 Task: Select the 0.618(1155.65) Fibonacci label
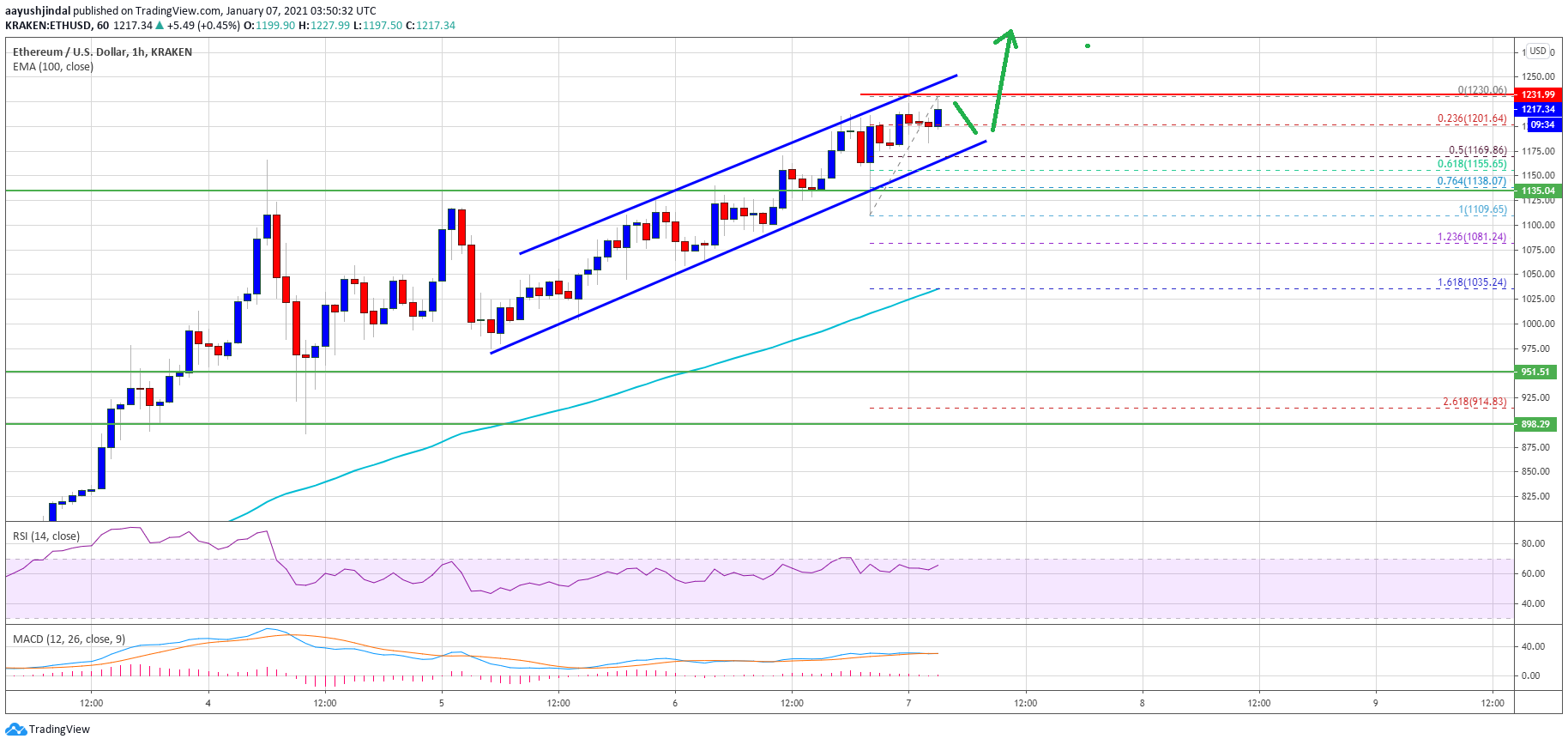pyautogui.click(x=1472, y=164)
